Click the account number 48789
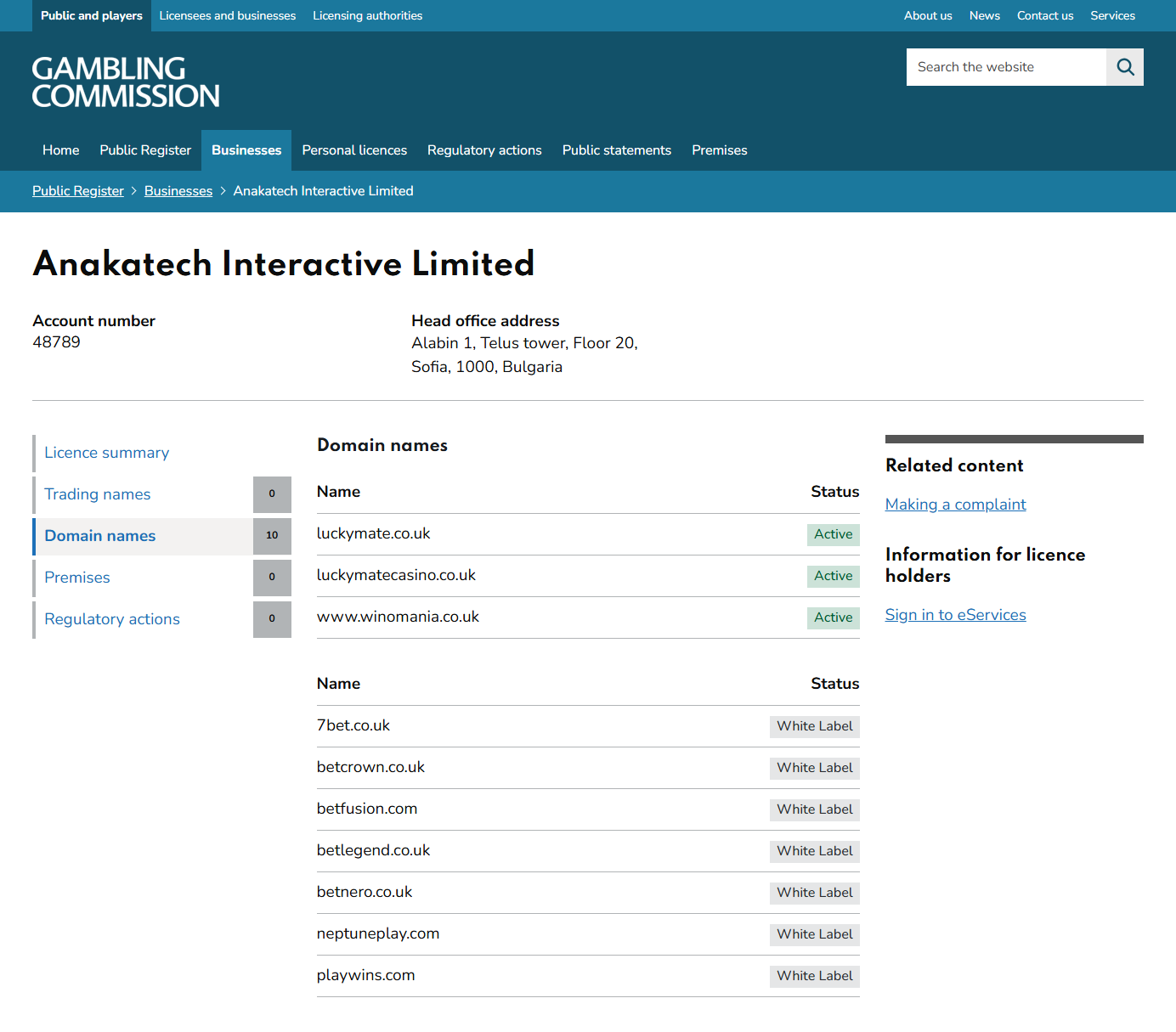1176x1032 pixels. (56, 342)
